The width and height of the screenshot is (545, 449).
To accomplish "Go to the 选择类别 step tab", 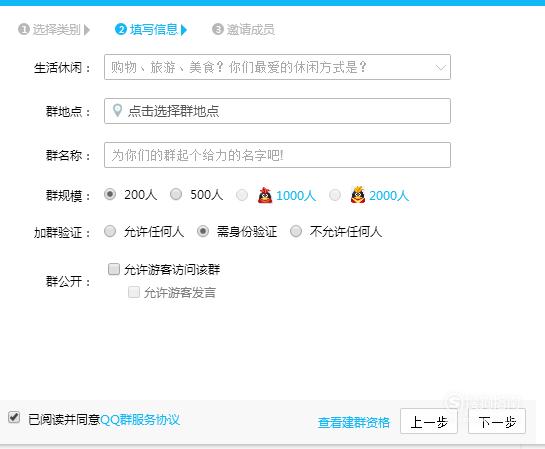I will coord(57,30).
